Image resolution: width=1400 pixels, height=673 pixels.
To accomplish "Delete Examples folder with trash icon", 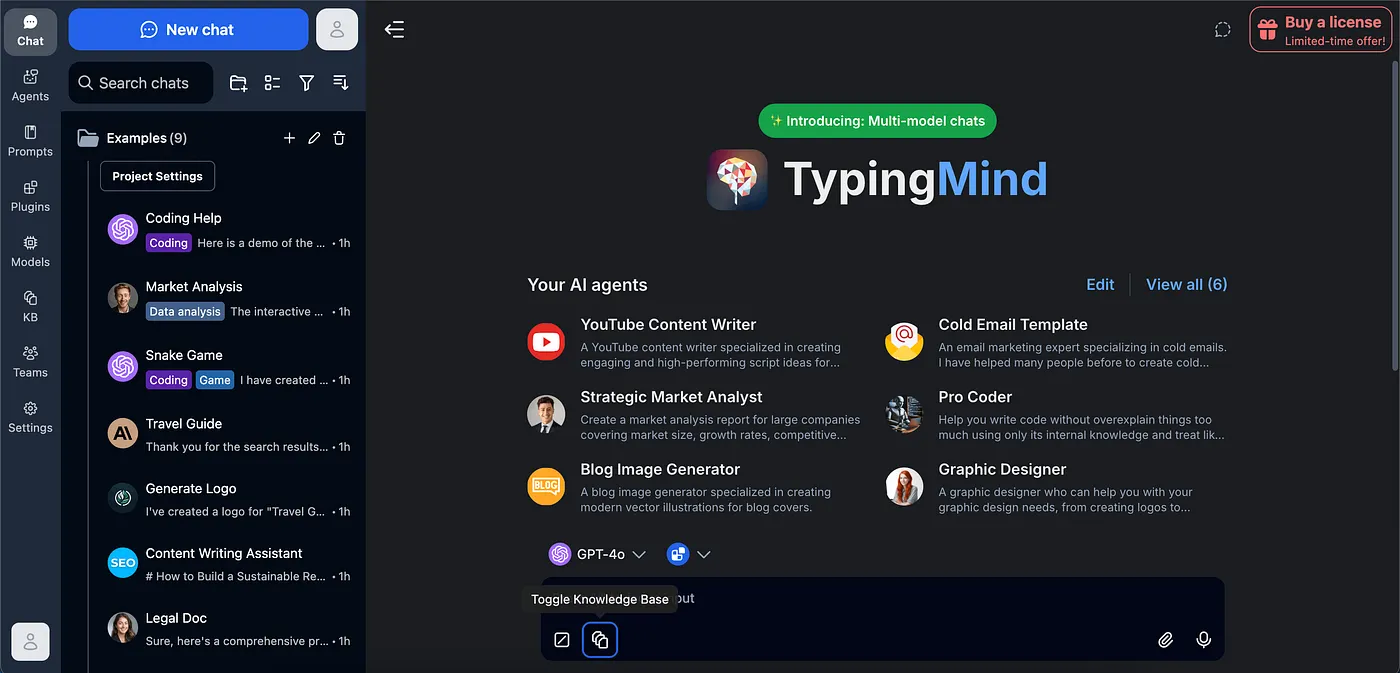I will pos(339,138).
